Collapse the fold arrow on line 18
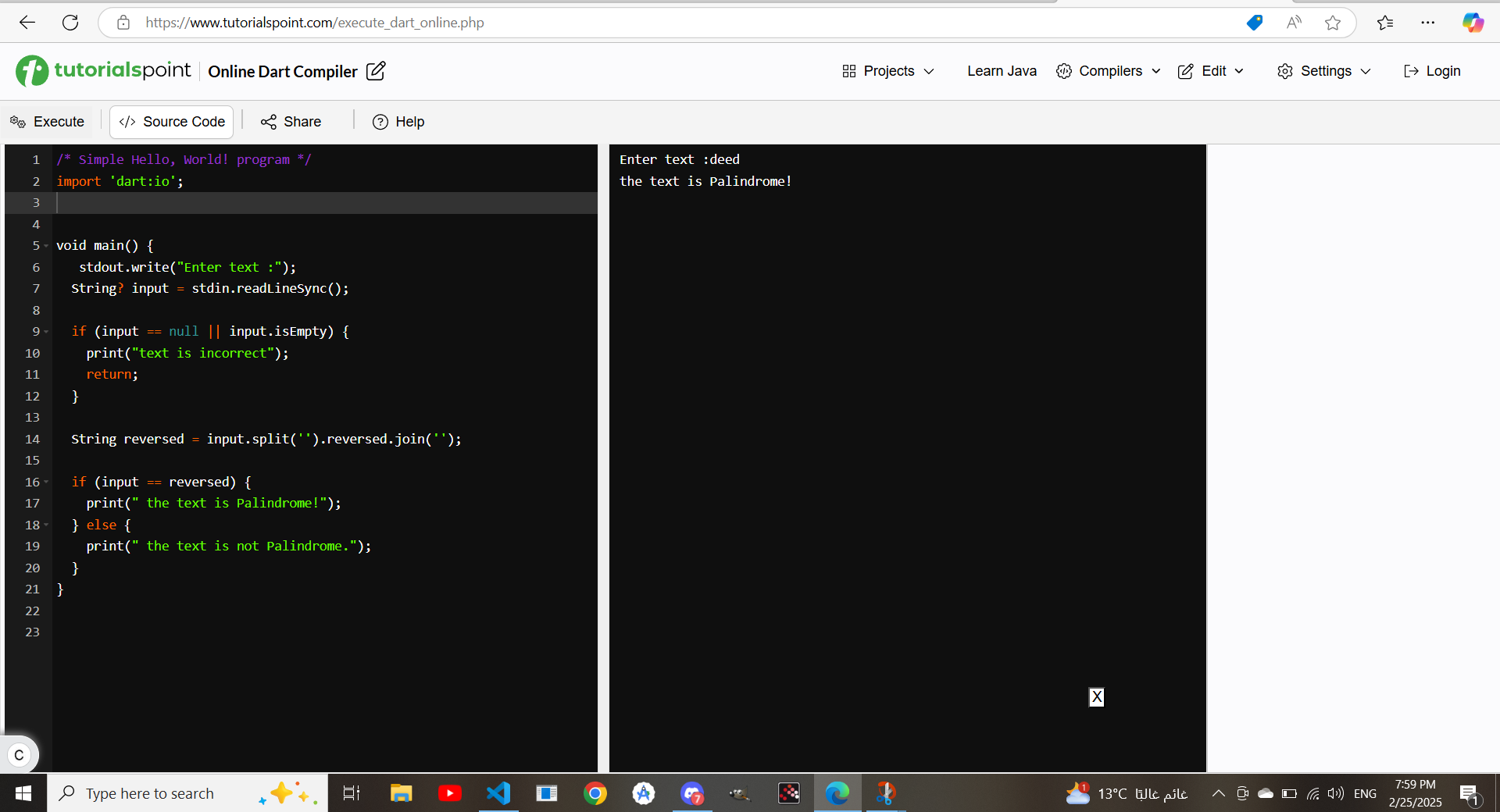 46,525
